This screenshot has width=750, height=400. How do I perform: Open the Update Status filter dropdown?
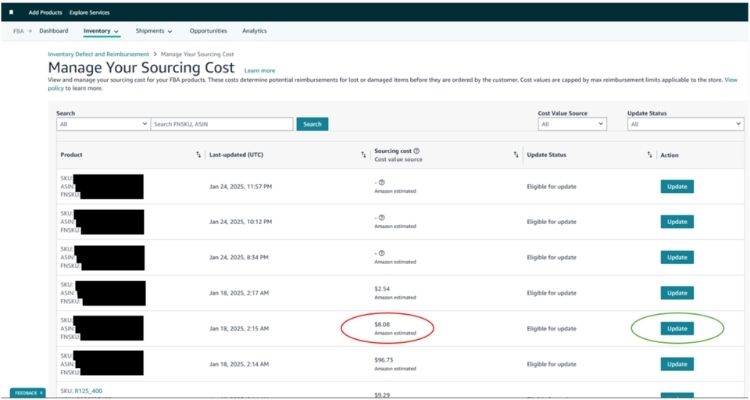[x=685, y=124]
